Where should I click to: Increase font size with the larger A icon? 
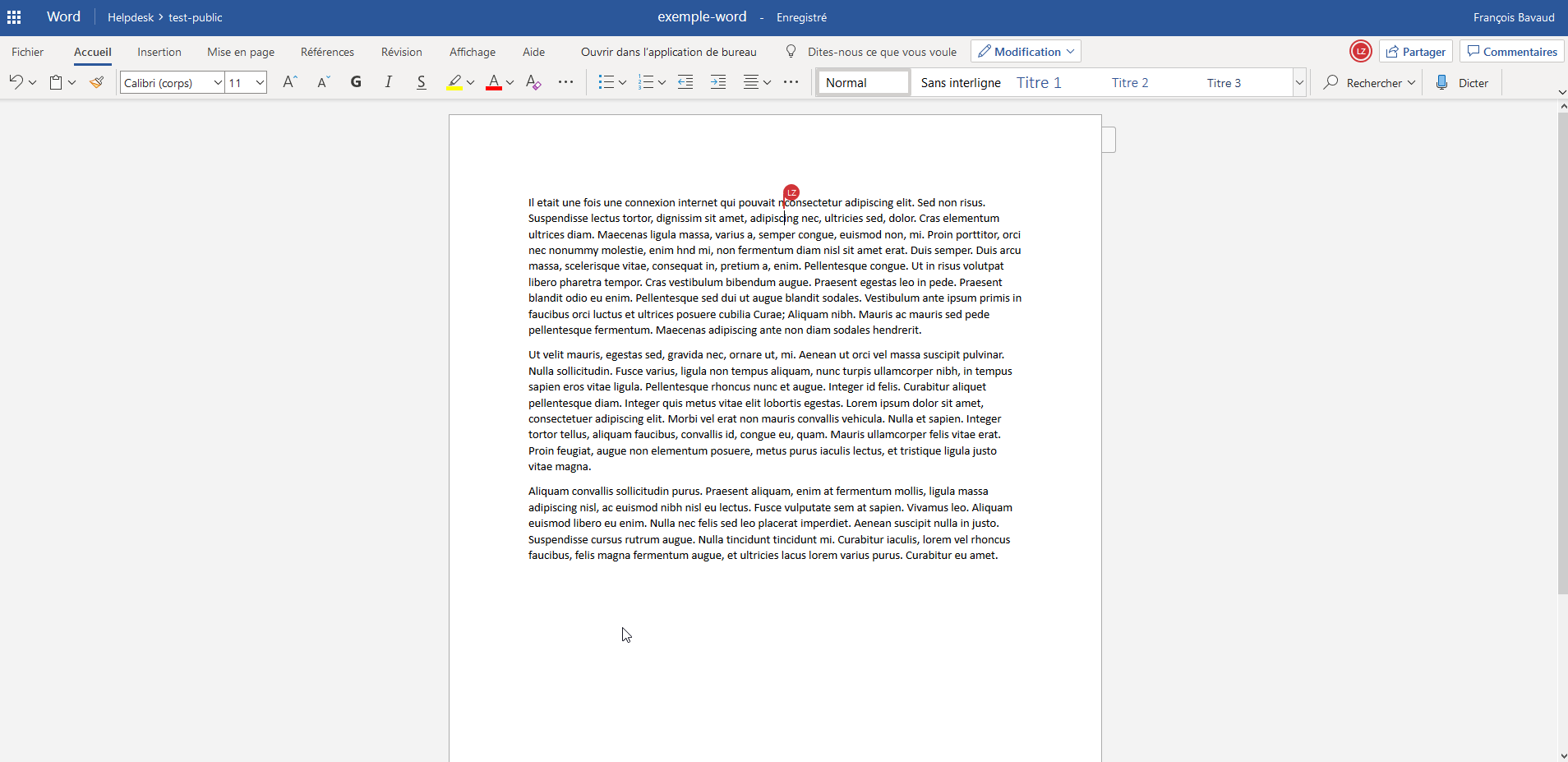point(289,82)
